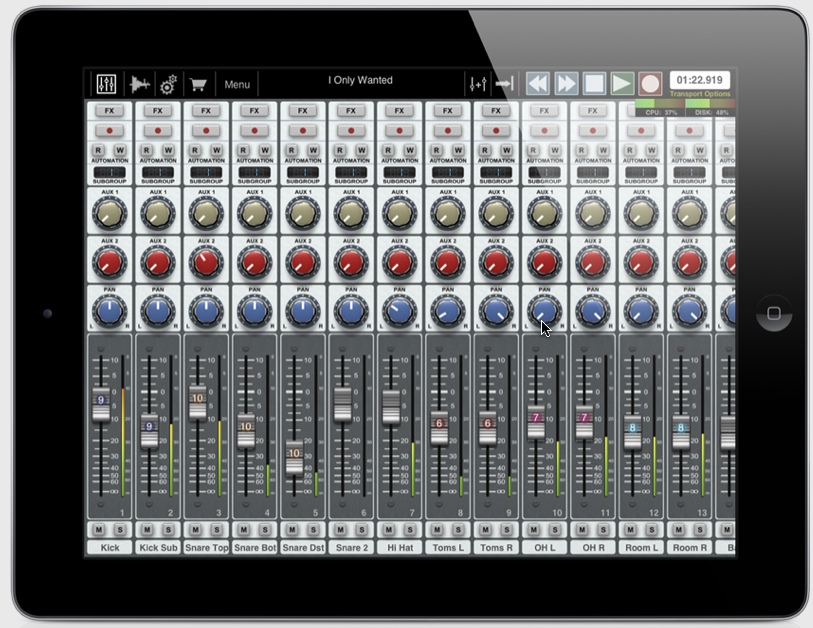Click the Pan knob on OH L channel

tap(544, 311)
